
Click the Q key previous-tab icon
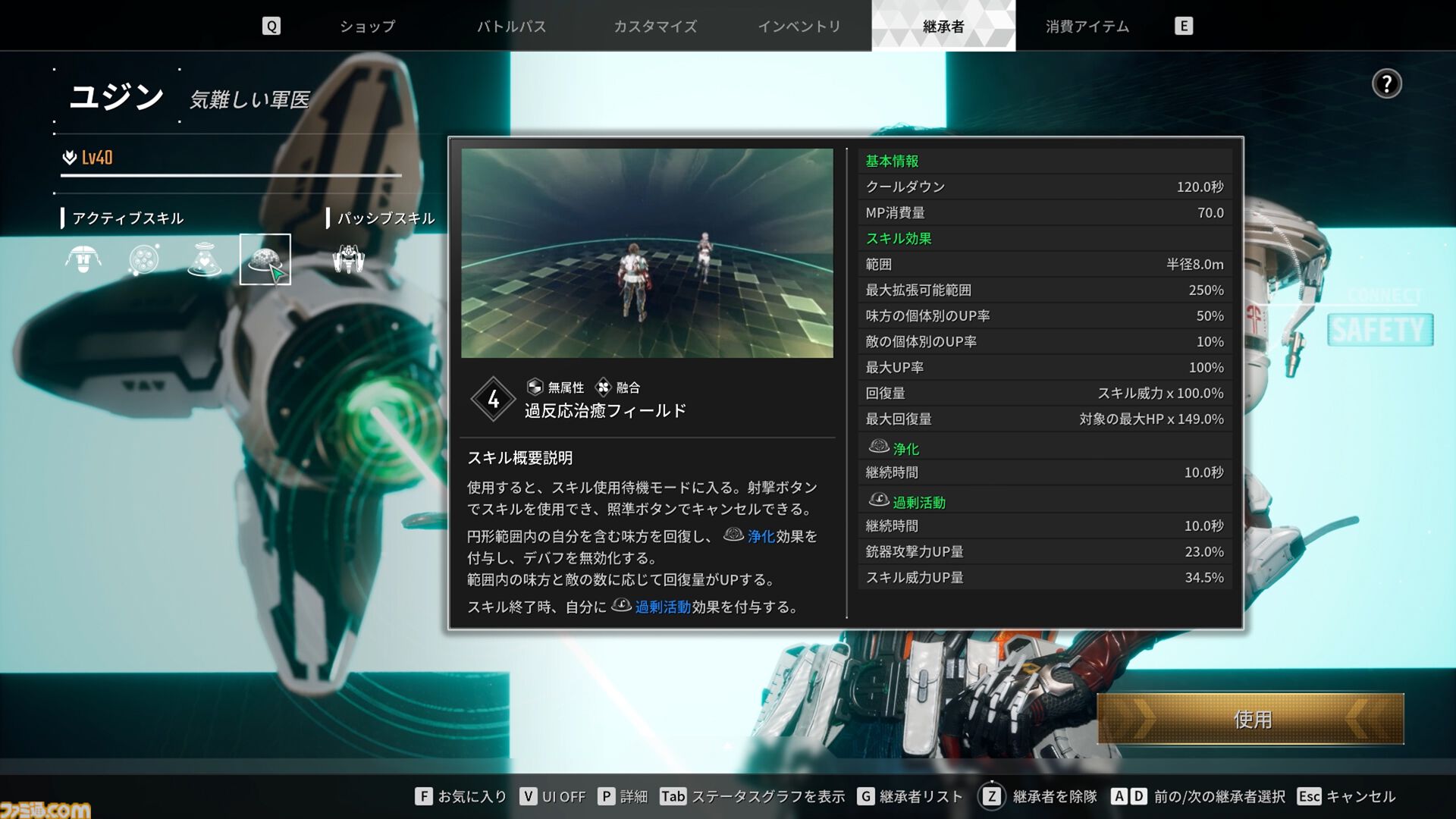tap(271, 26)
